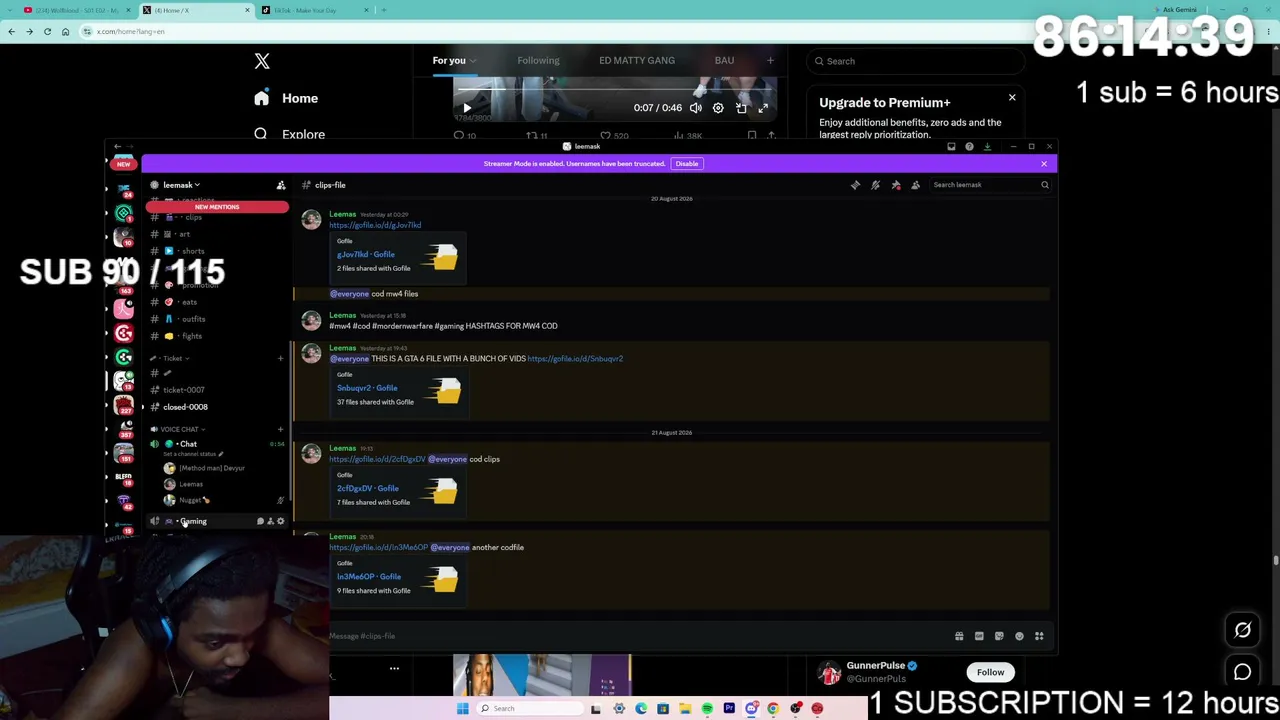The width and height of the screenshot is (1280, 720).
Task: Open the shorts text channel
Action: (x=216, y=251)
